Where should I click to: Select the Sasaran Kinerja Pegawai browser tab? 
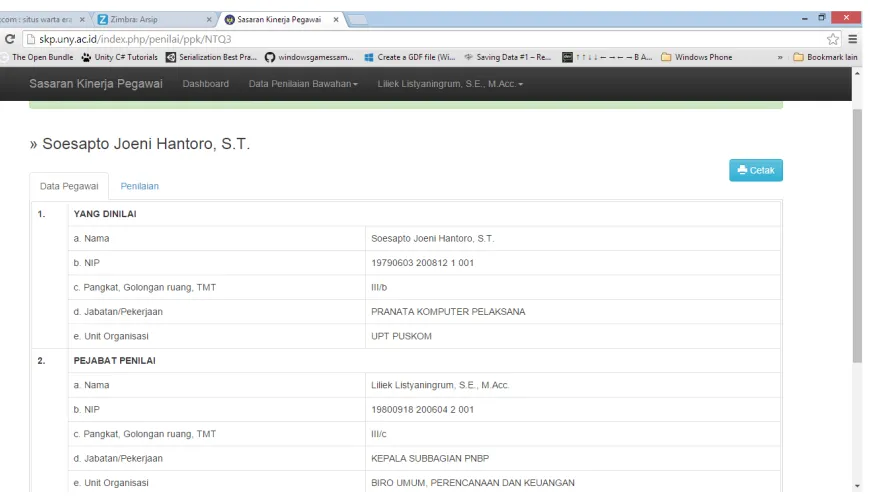pos(280,19)
